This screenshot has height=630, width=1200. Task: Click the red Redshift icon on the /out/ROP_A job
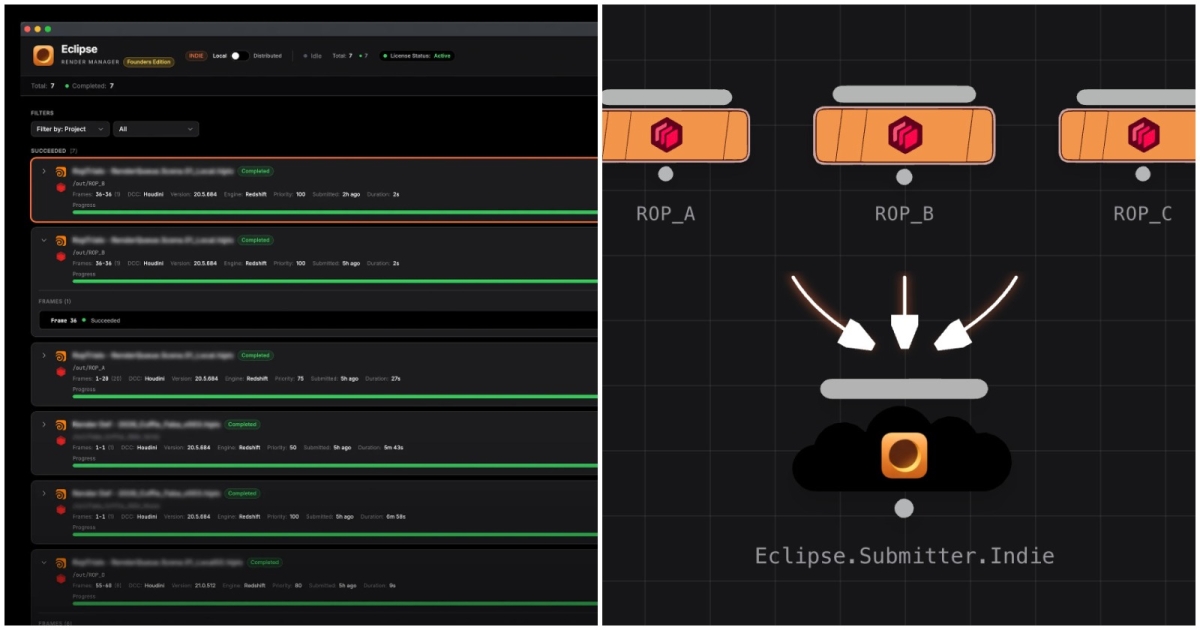(x=61, y=371)
